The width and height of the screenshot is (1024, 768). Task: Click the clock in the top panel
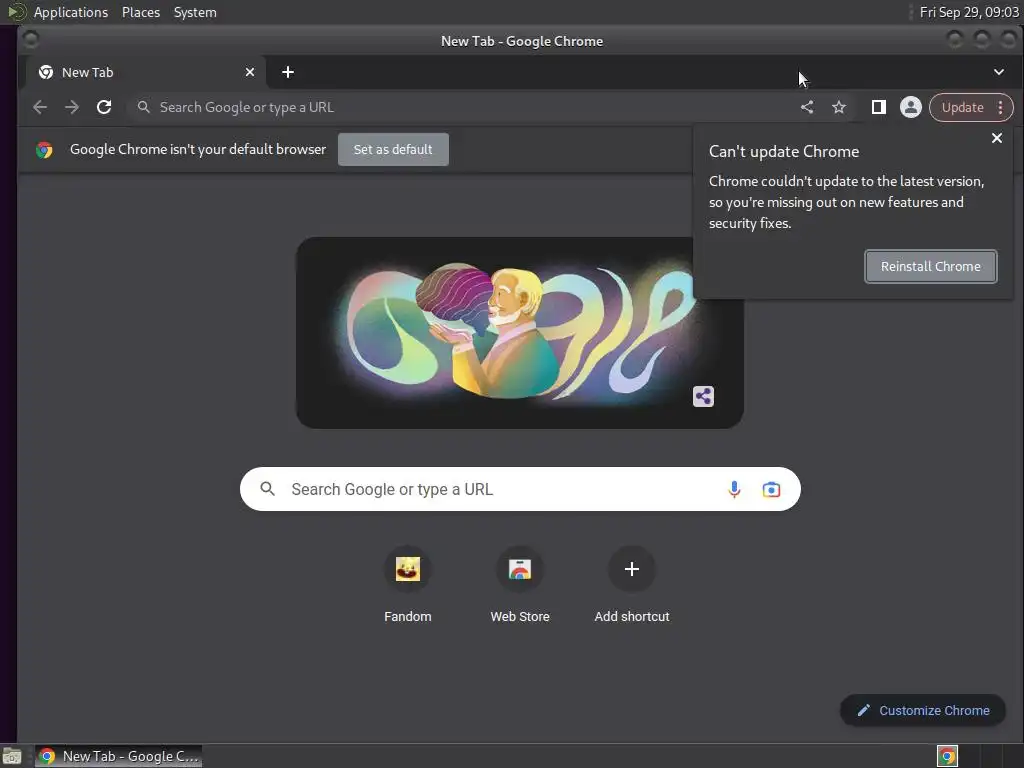pos(969,12)
